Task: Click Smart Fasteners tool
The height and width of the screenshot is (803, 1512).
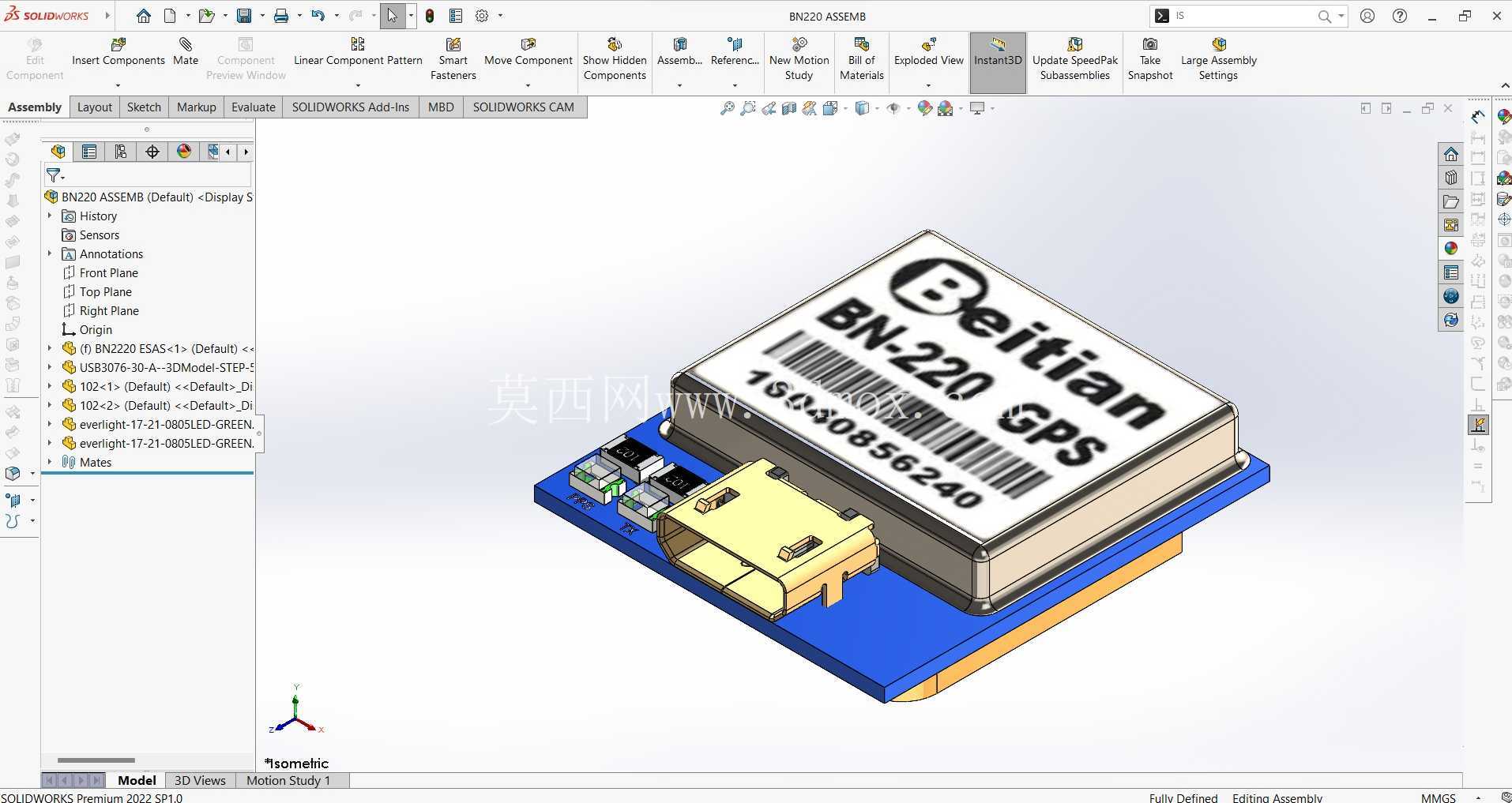Action: pyautogui.click(x=453, y=59)
